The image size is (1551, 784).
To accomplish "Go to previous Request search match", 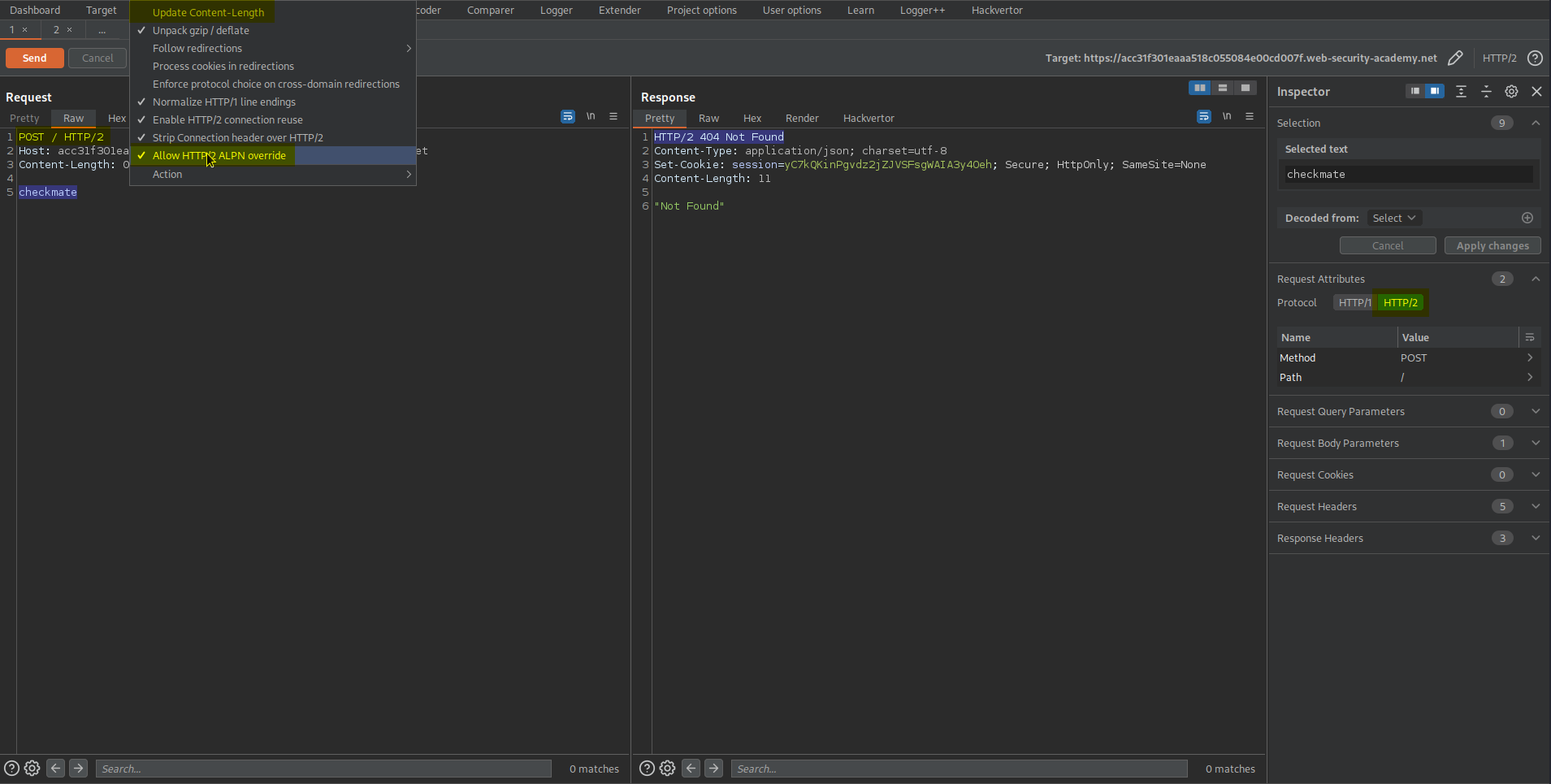I will [x=55, y=768].
